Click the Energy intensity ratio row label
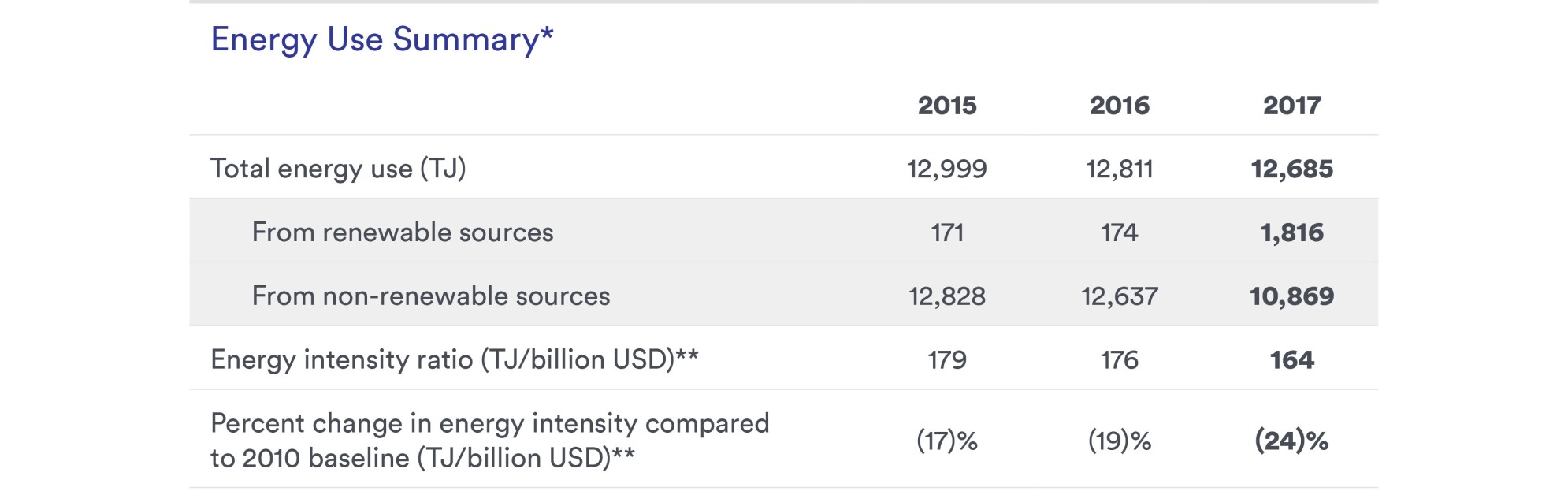 point(455,359)
